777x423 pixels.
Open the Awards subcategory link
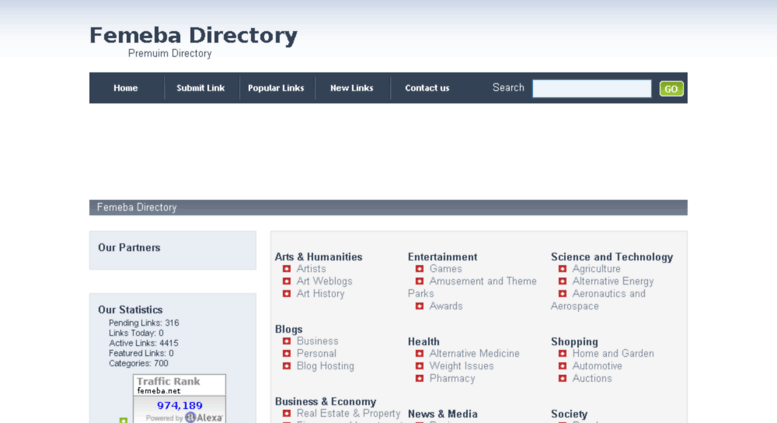tap(446, 306)
